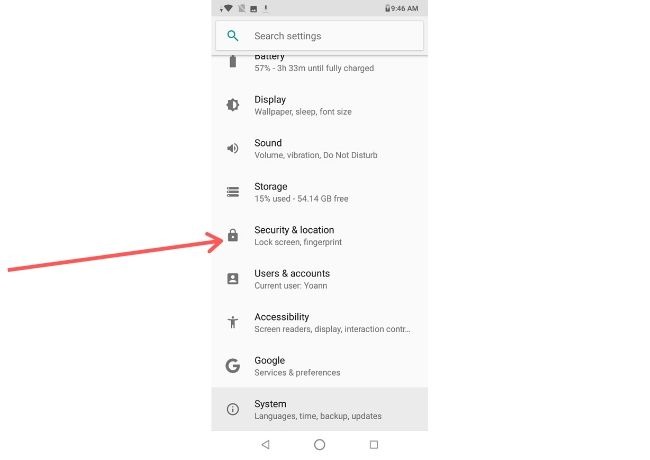The image size is (650, 460).
Task: Tap the Sound speaker icon
Action: click(233, 148)
